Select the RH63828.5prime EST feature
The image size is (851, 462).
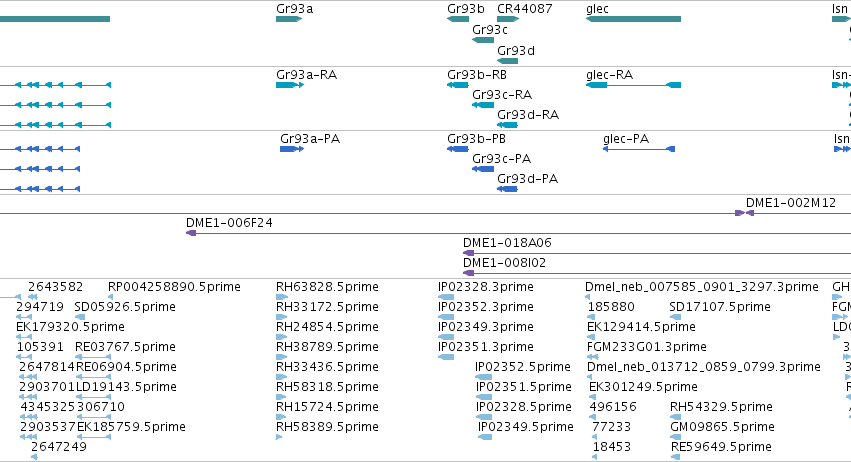point(282,297)
